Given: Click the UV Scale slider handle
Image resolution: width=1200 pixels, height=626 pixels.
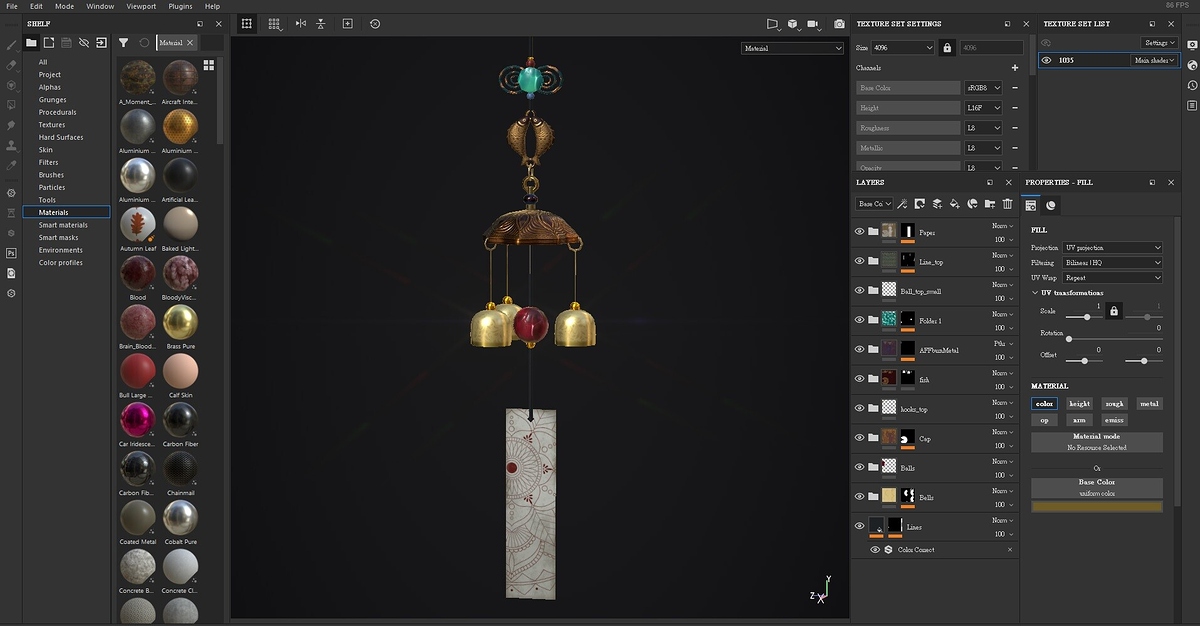Looking at the screenshot, I should [x=1087, y=317].
